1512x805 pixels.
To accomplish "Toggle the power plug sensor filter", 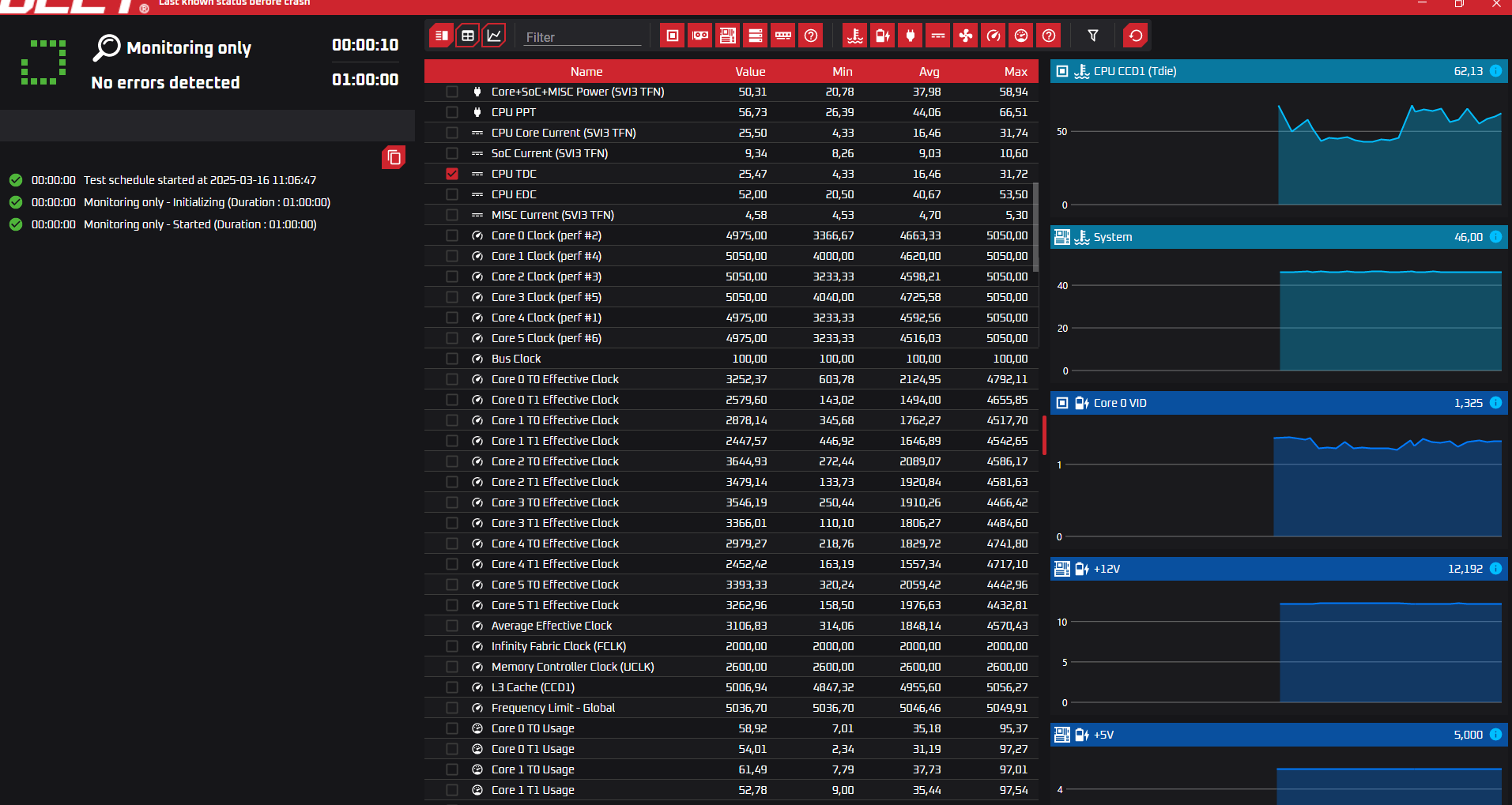I will coord(911,36).
